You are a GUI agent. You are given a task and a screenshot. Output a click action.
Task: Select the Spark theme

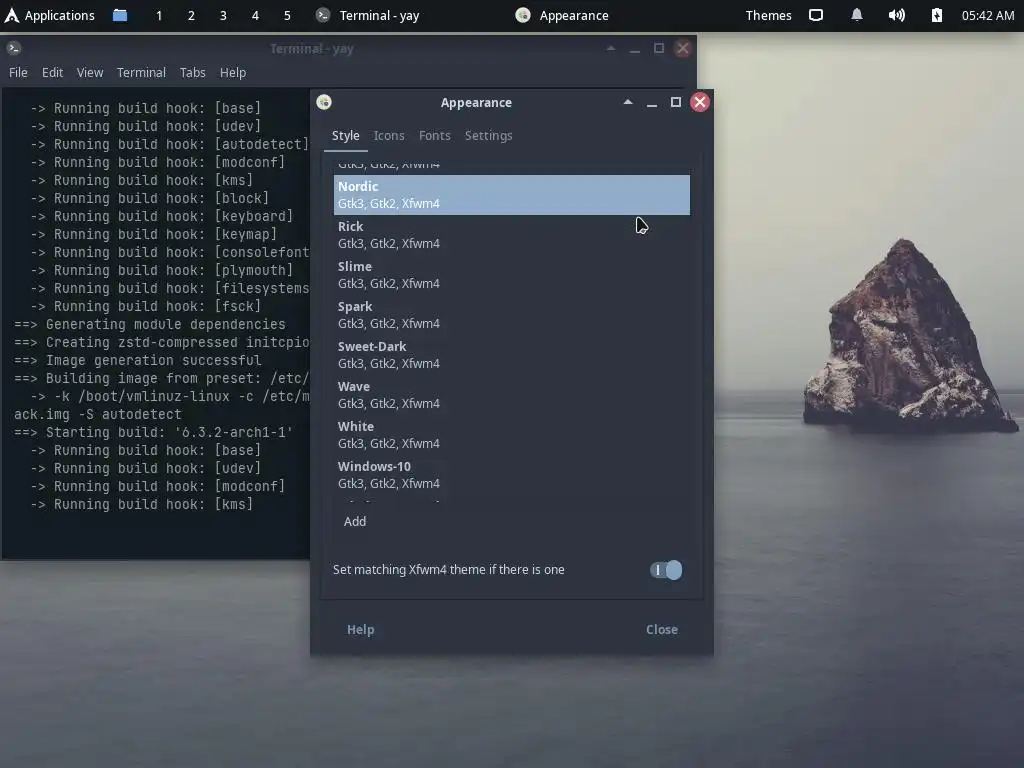click(x=511, y=315)
